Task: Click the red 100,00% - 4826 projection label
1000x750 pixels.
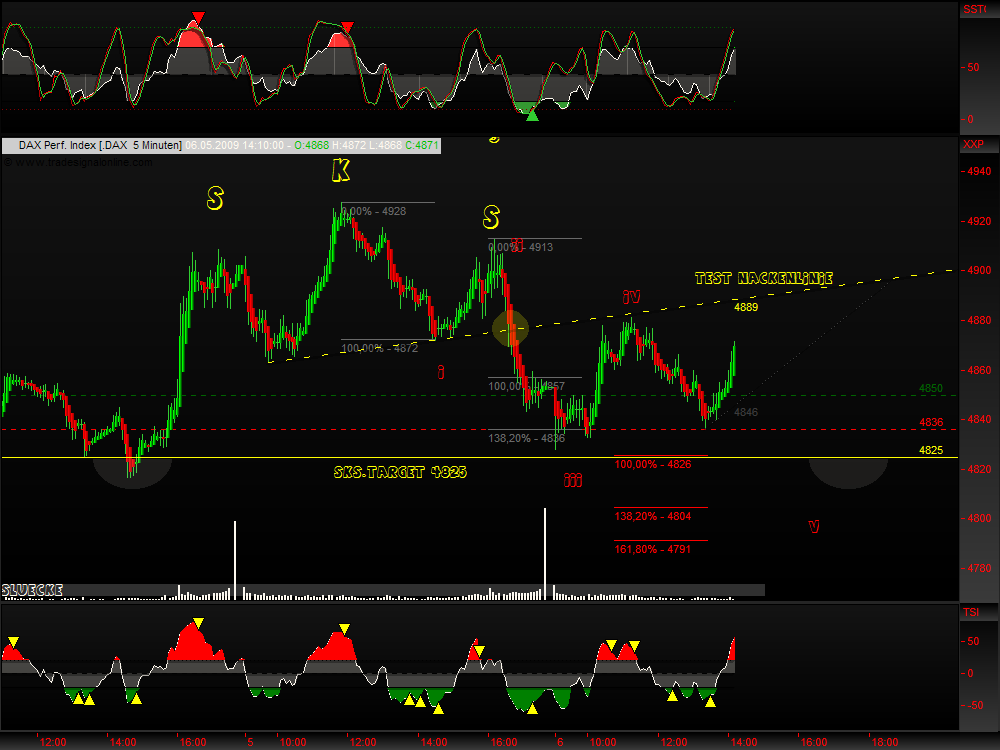Action: [653, 464]
